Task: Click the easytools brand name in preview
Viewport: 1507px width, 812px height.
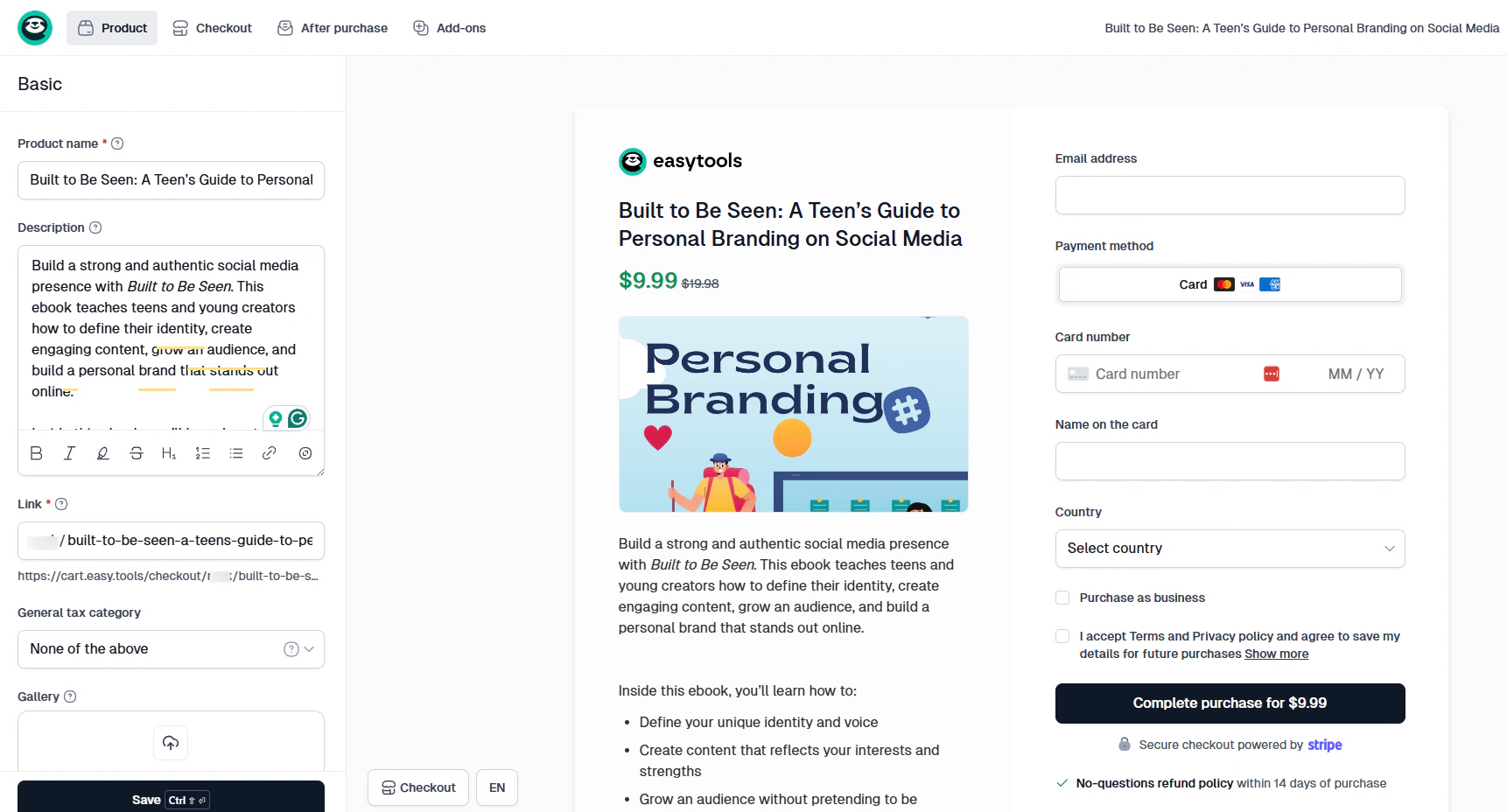Action: click(697, 161)
